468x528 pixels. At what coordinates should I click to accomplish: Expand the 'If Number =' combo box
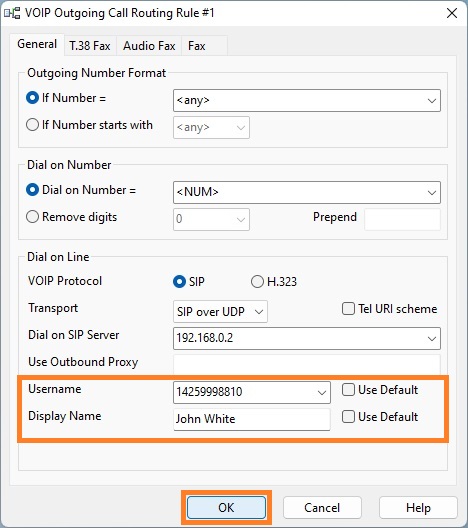432,101
